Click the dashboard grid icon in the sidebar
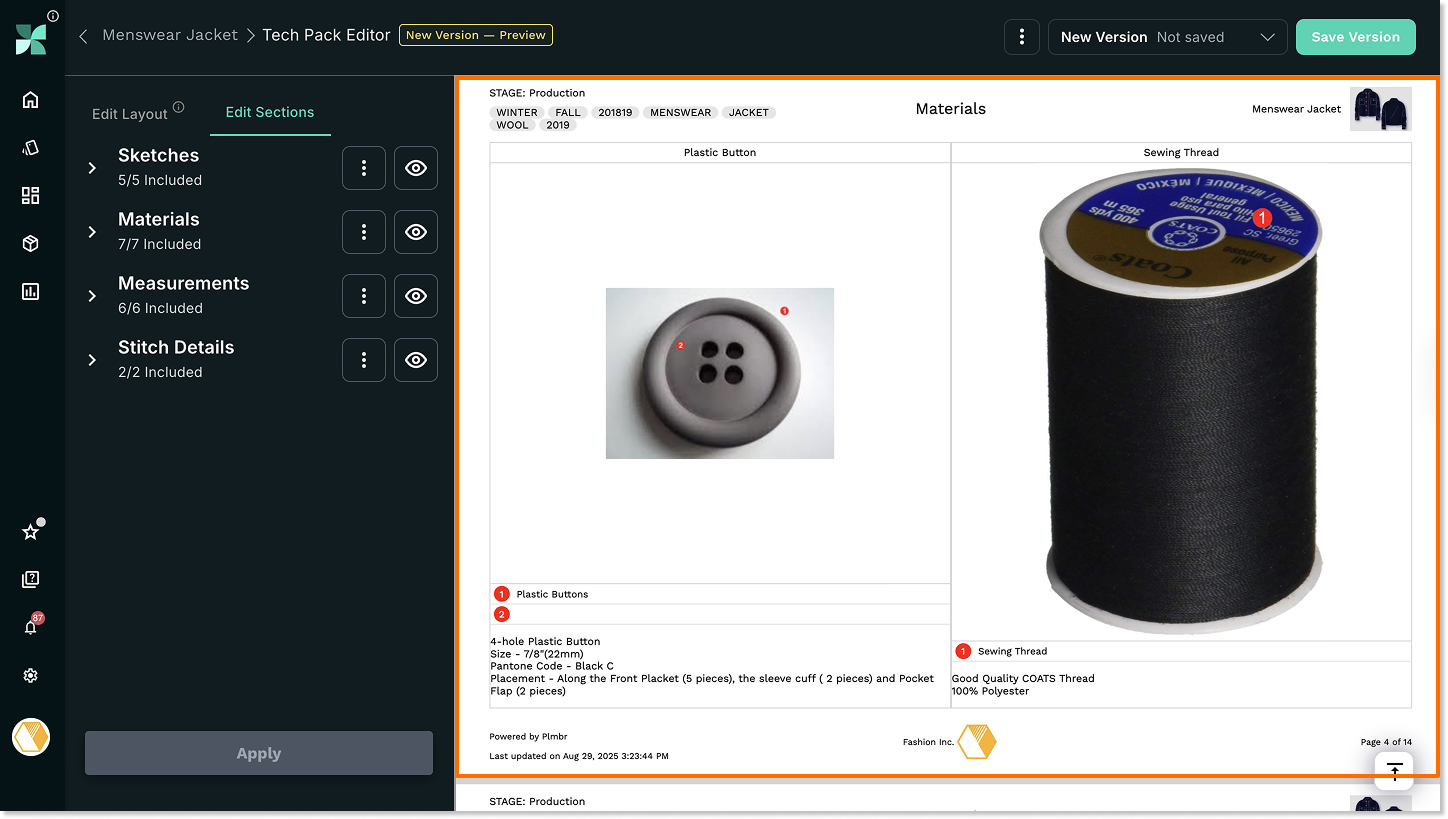The image size is (1448, 819). [30, 195]
